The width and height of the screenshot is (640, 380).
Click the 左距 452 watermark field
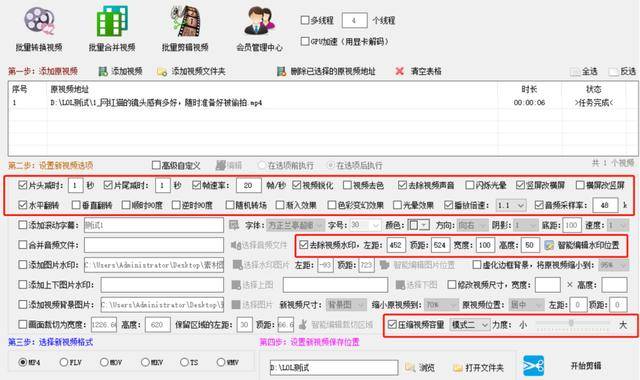click(396, 245)
